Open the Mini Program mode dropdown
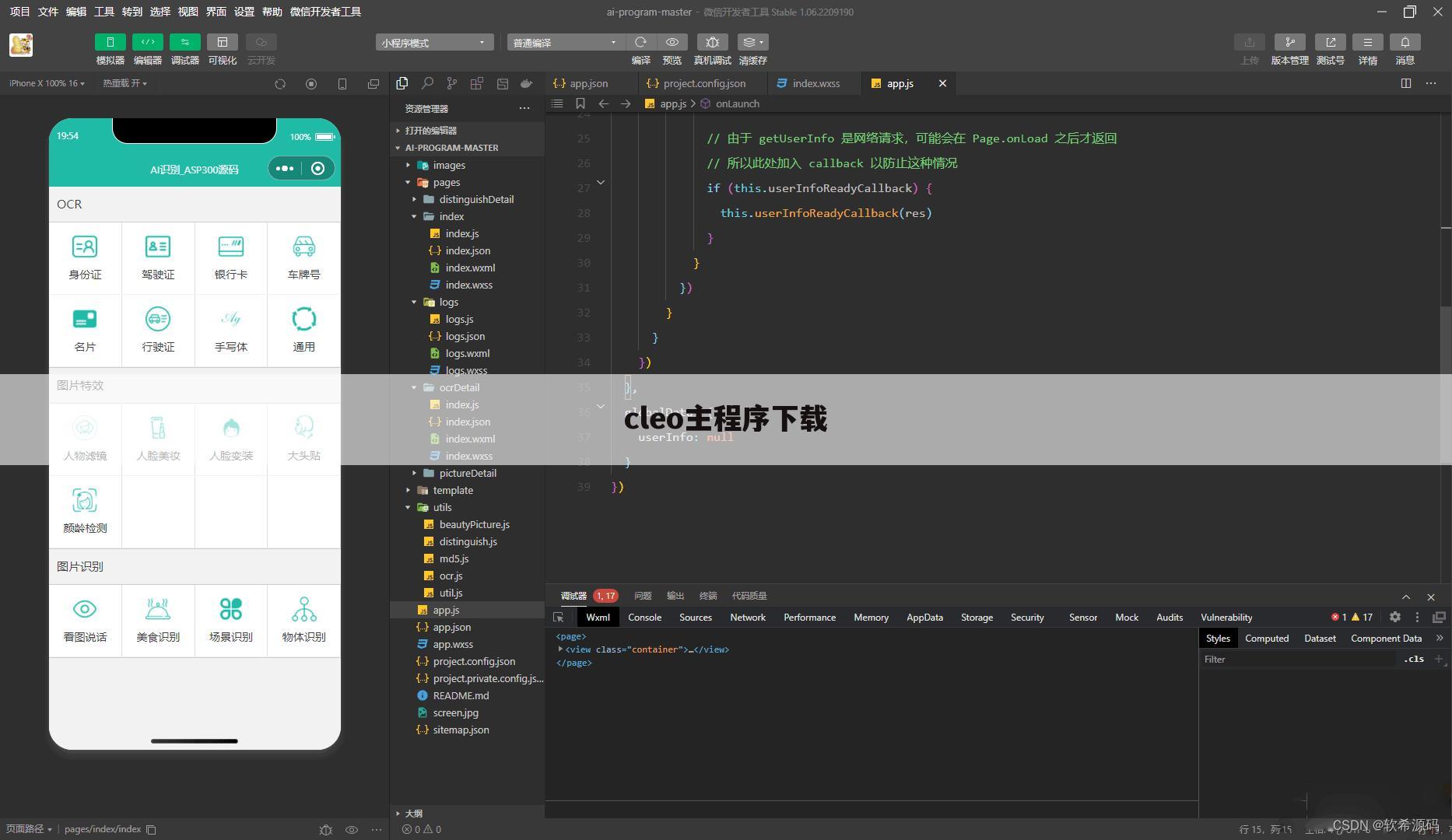Viewport: 1452px width, 840px height. click(434, 42)
